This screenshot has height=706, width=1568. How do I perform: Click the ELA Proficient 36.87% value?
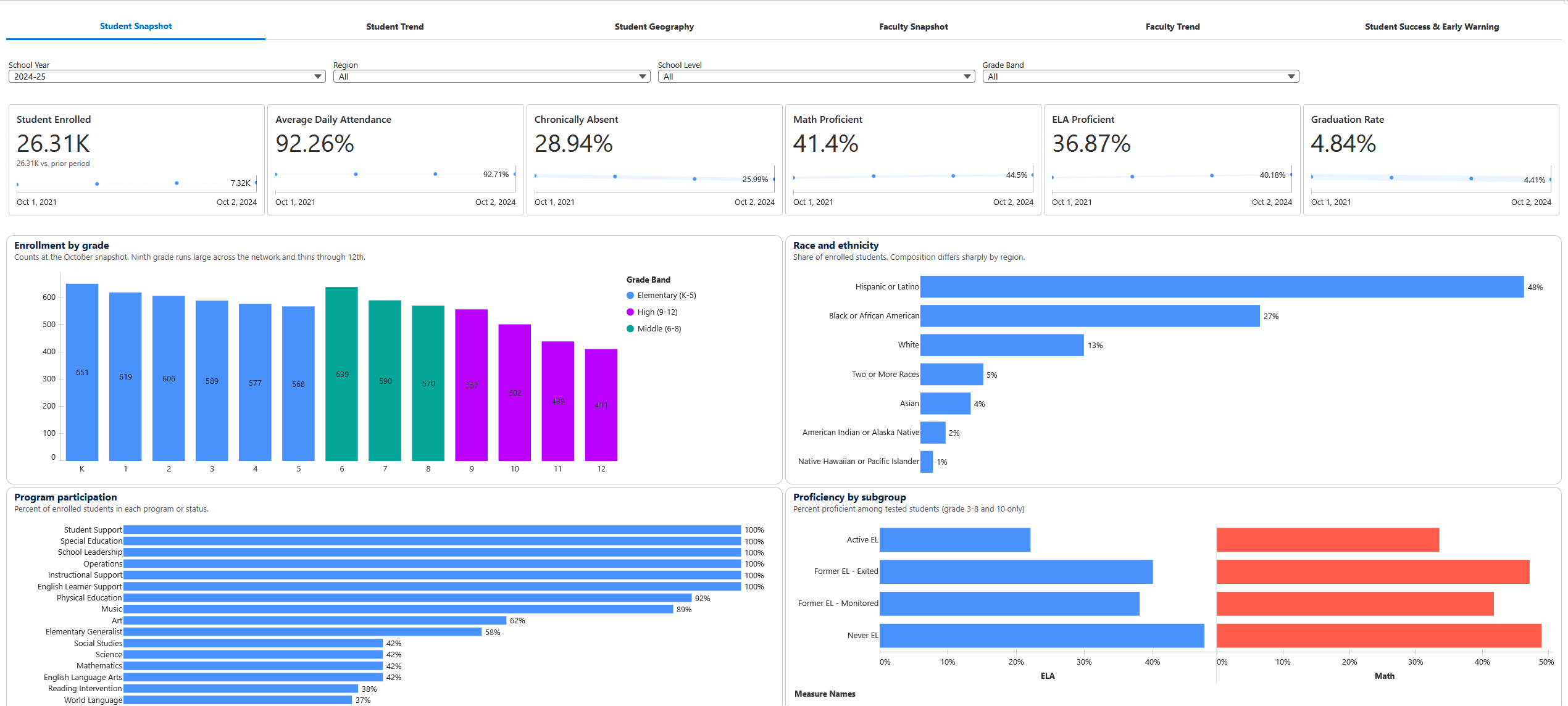1091,144
